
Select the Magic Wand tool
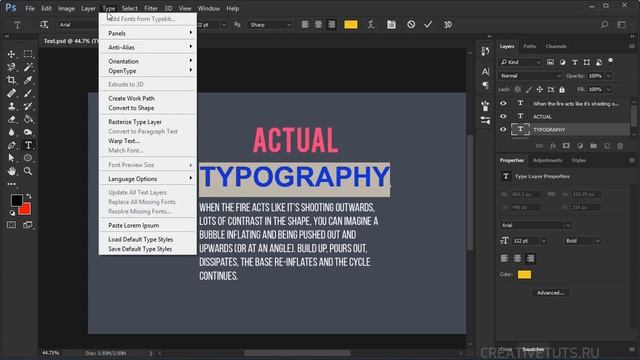[28, 67]
